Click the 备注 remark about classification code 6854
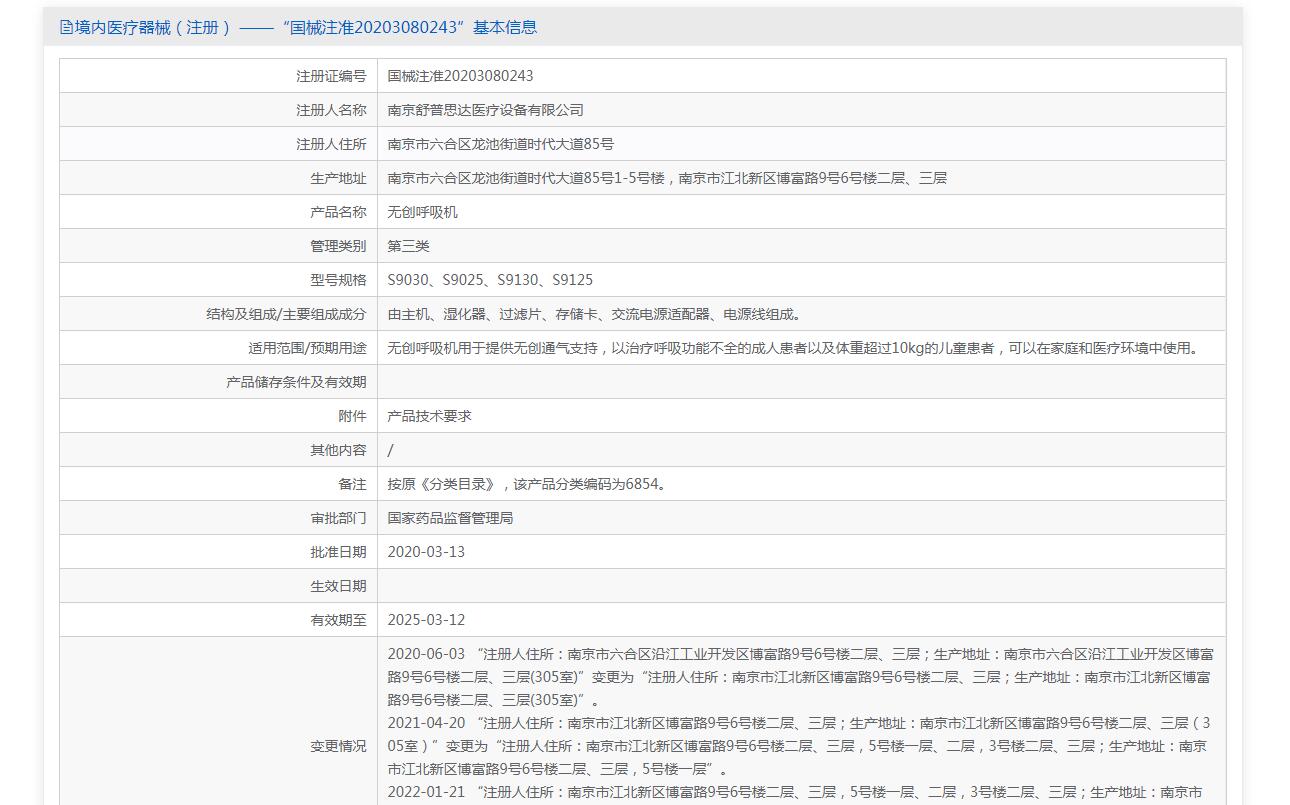 coord(527,484)
